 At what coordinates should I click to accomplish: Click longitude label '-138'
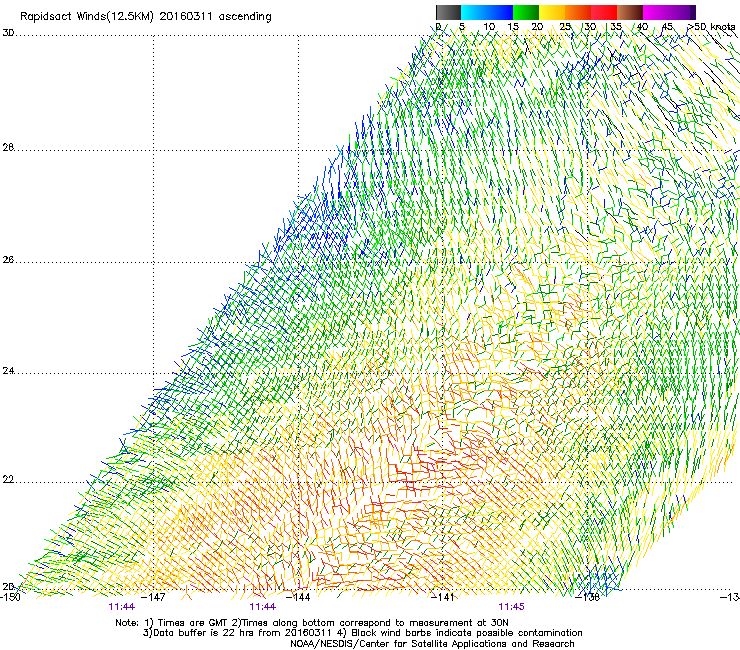tap(588, 597)
